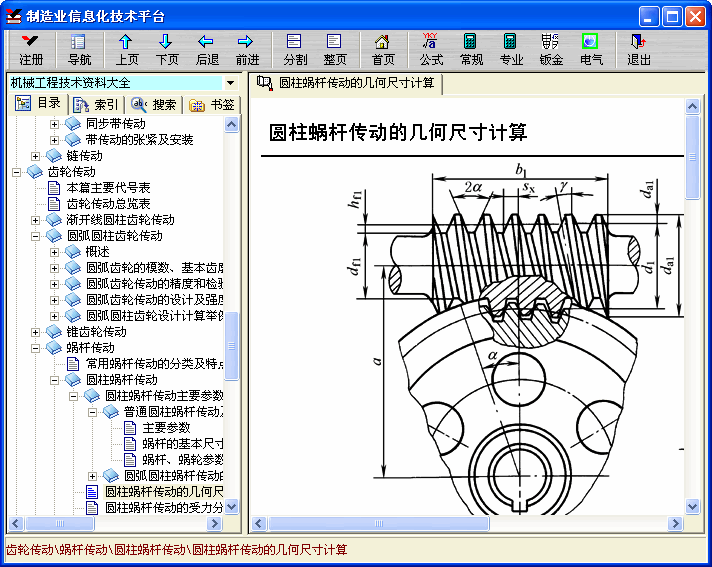Expand the 锥齿轮传动 tree node
The width and height of the screenshot is (712, 567).
pos(37,332)
